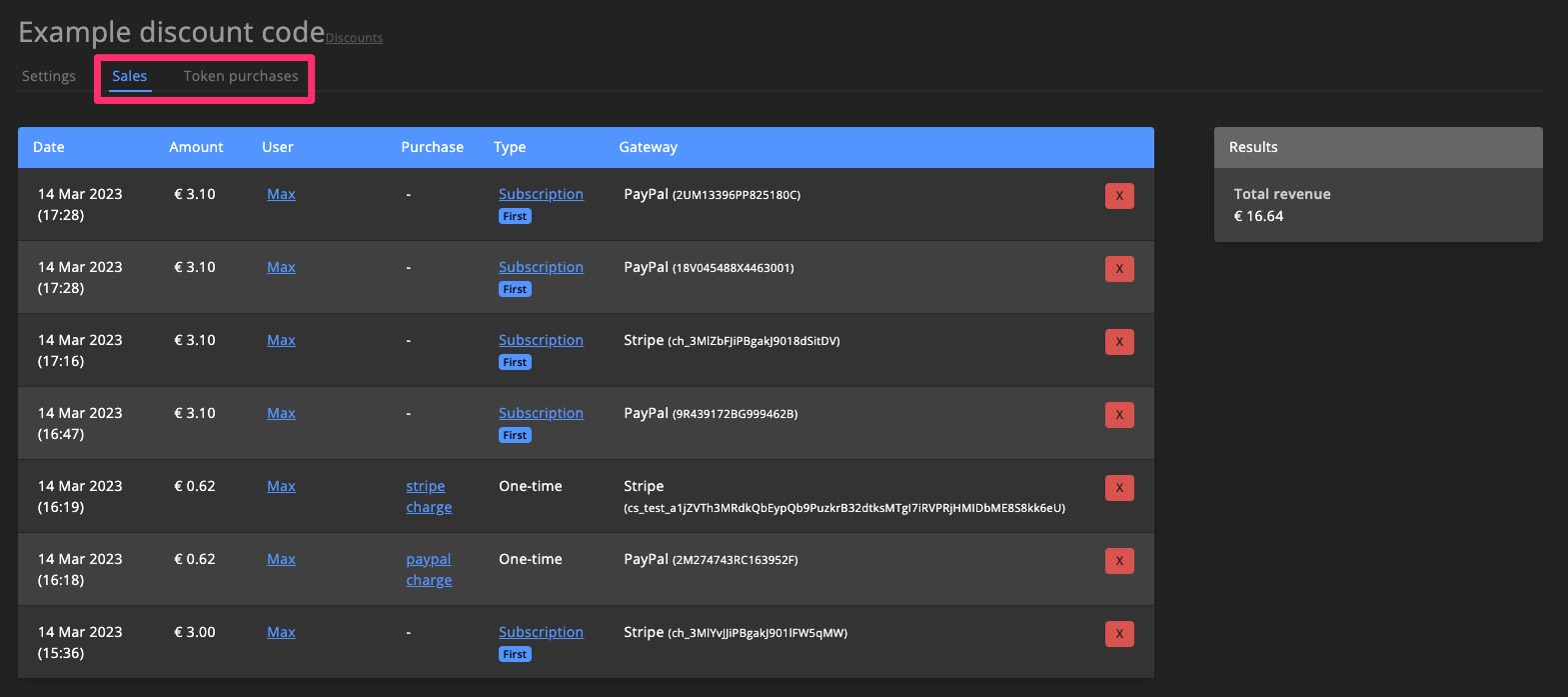Delete the 16:18 PayPal one-time sale
1568x697 pixels.
[x=1118, y=561]
